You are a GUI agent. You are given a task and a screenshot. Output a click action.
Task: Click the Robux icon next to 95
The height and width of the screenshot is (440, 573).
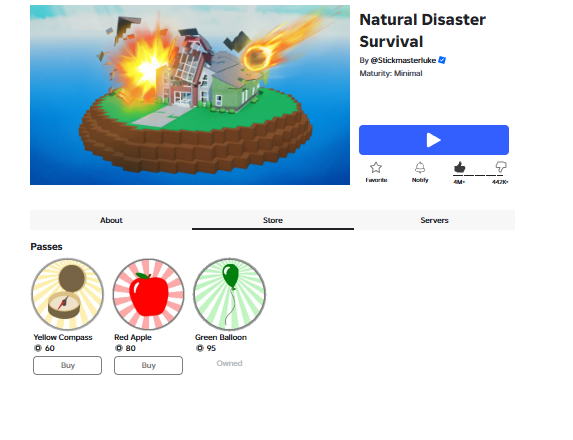200,348
